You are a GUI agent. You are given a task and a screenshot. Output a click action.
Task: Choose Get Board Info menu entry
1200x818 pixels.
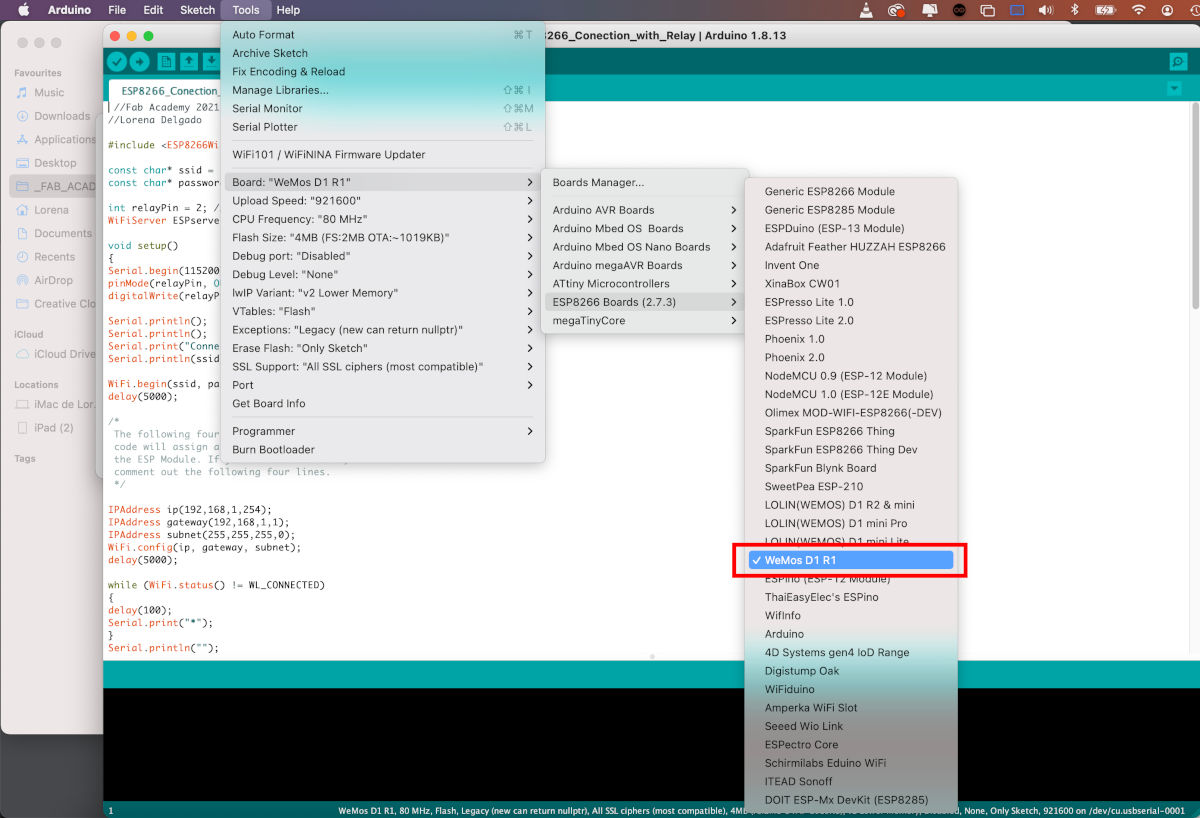point(382,404)
